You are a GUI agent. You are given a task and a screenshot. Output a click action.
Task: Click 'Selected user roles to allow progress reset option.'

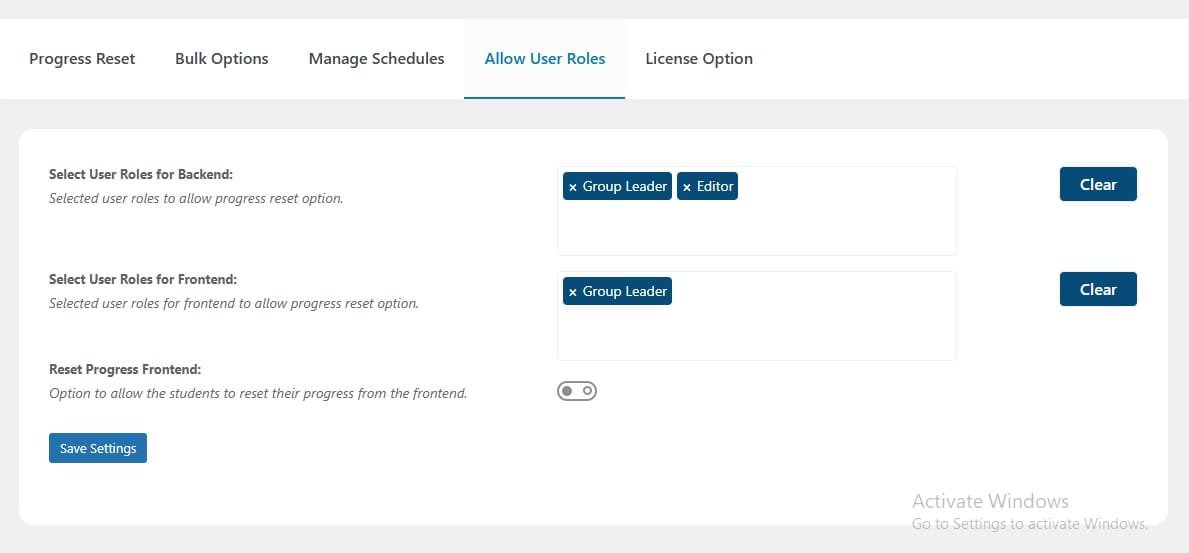coord(196,199)
